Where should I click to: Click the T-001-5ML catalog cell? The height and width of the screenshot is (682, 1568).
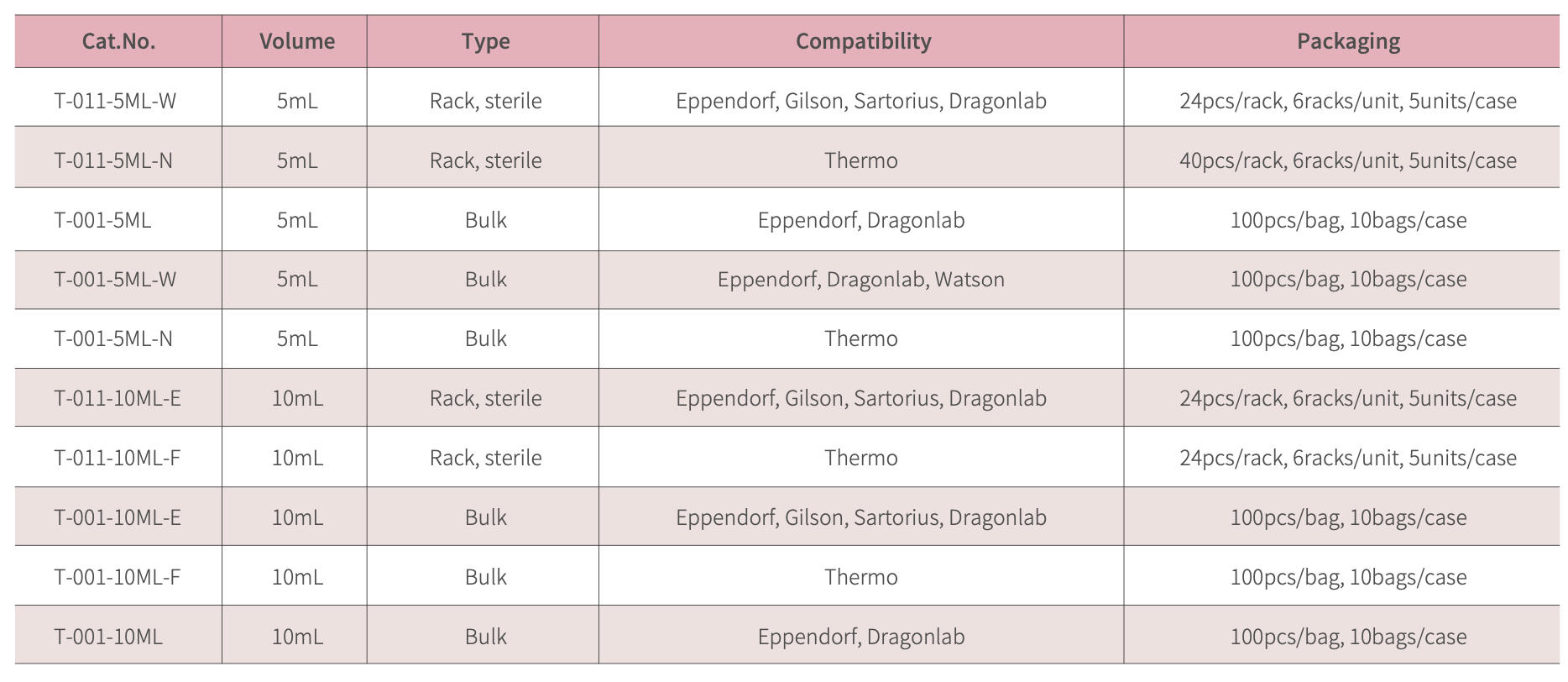(x=102, y=220)
